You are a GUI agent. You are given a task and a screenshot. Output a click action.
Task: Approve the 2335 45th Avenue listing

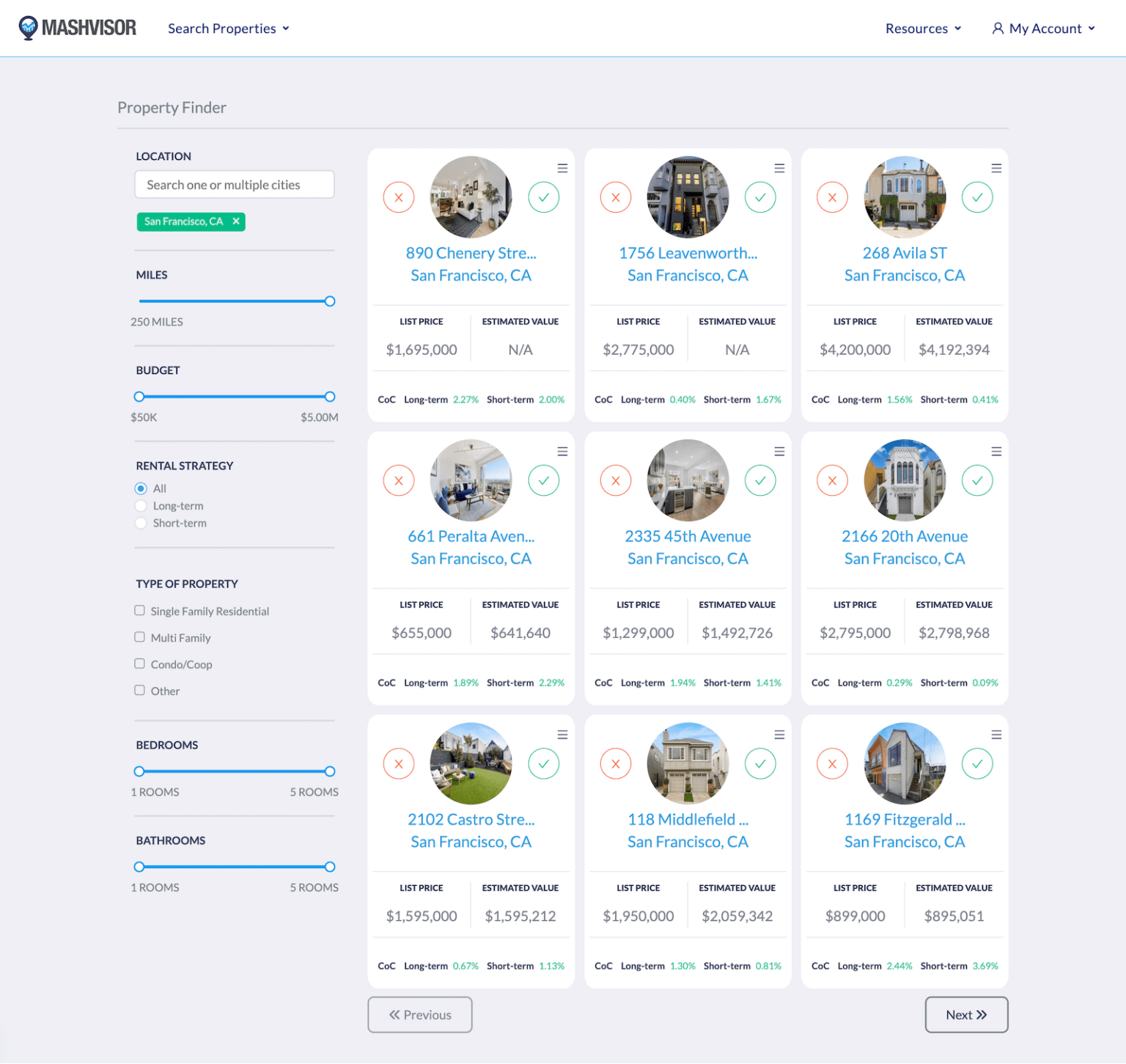760,480
